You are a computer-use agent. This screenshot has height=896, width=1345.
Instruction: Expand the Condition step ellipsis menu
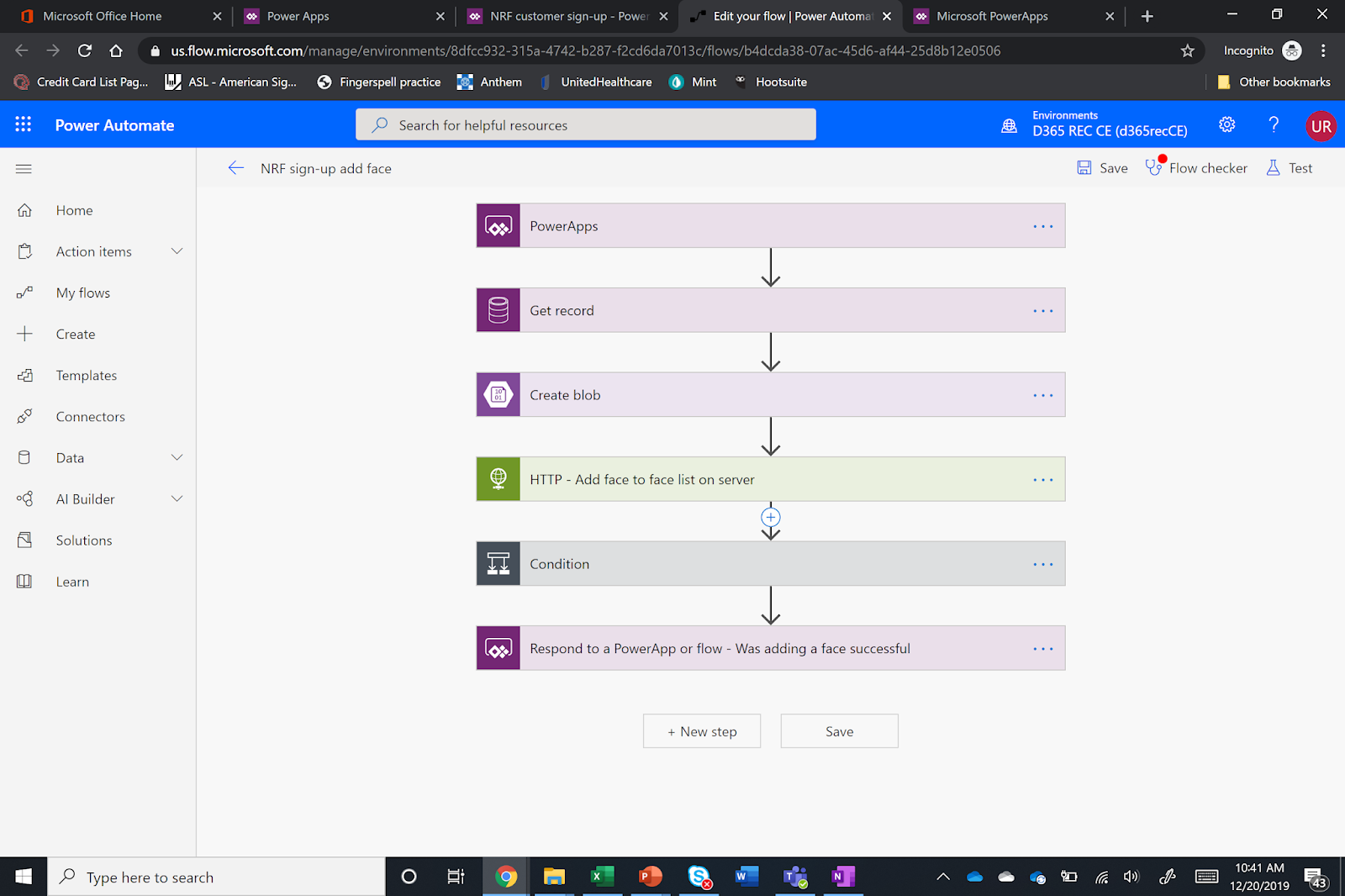pyautogui.click(x=1042, y=563)
